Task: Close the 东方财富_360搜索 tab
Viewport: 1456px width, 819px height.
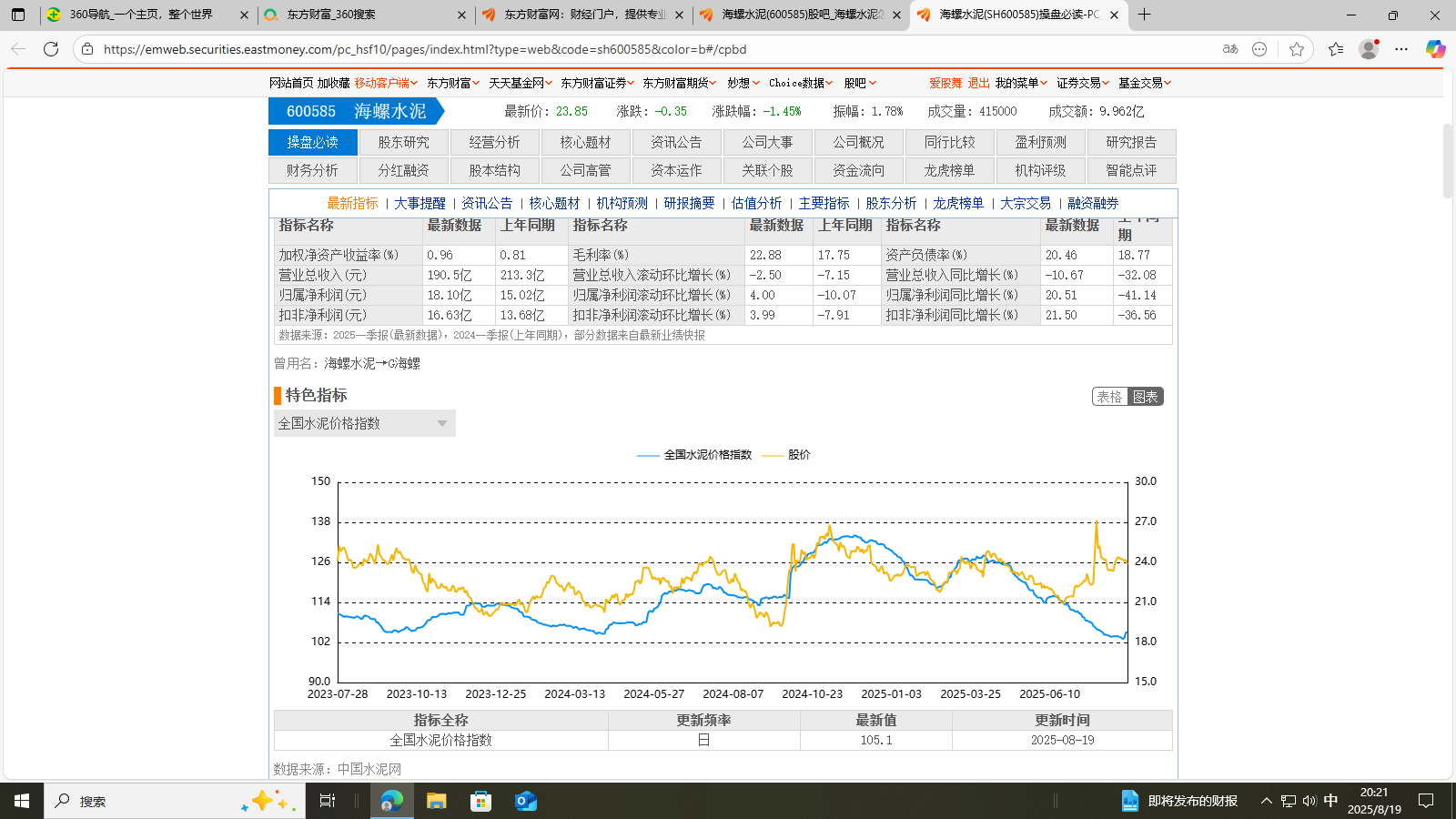Action: [x=461, y=15]
